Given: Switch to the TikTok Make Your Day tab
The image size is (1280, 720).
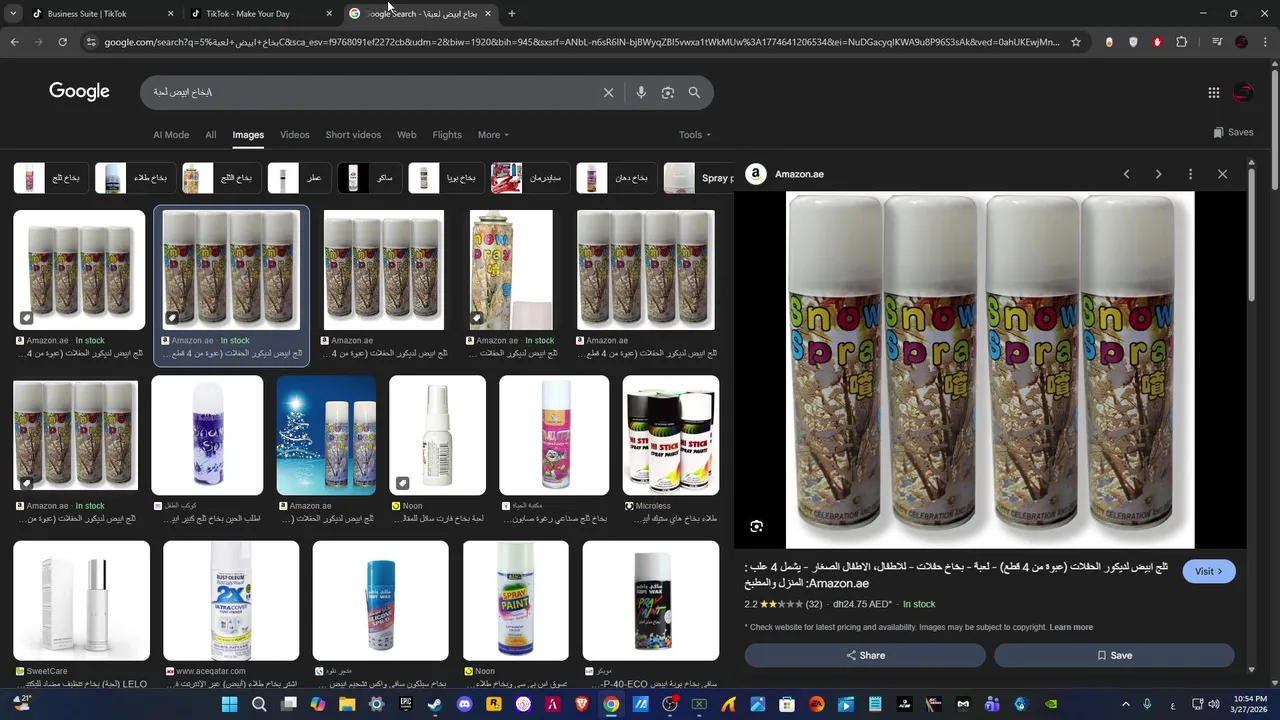Looking at the screenshot, I should [x=262, y=14].
